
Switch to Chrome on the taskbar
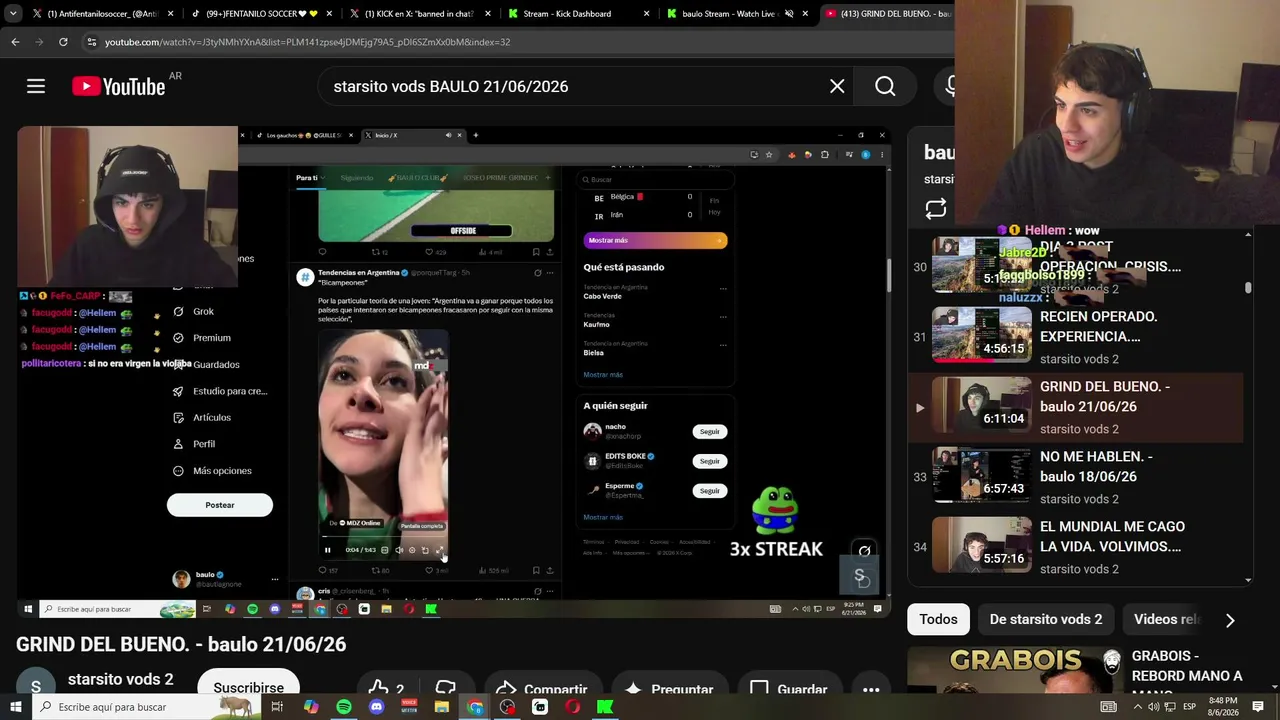pos(475,707)
